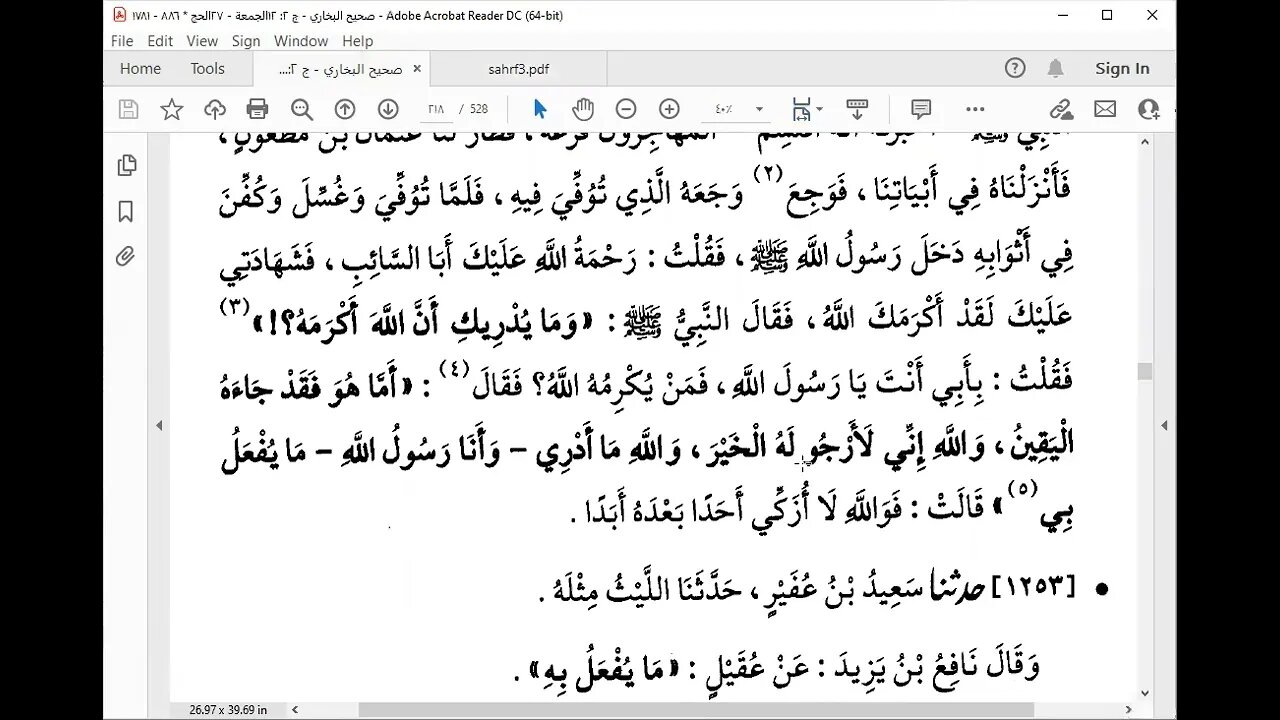Click the page number input field
This screenshot has height=720, width=1280.
pos(437,109)
